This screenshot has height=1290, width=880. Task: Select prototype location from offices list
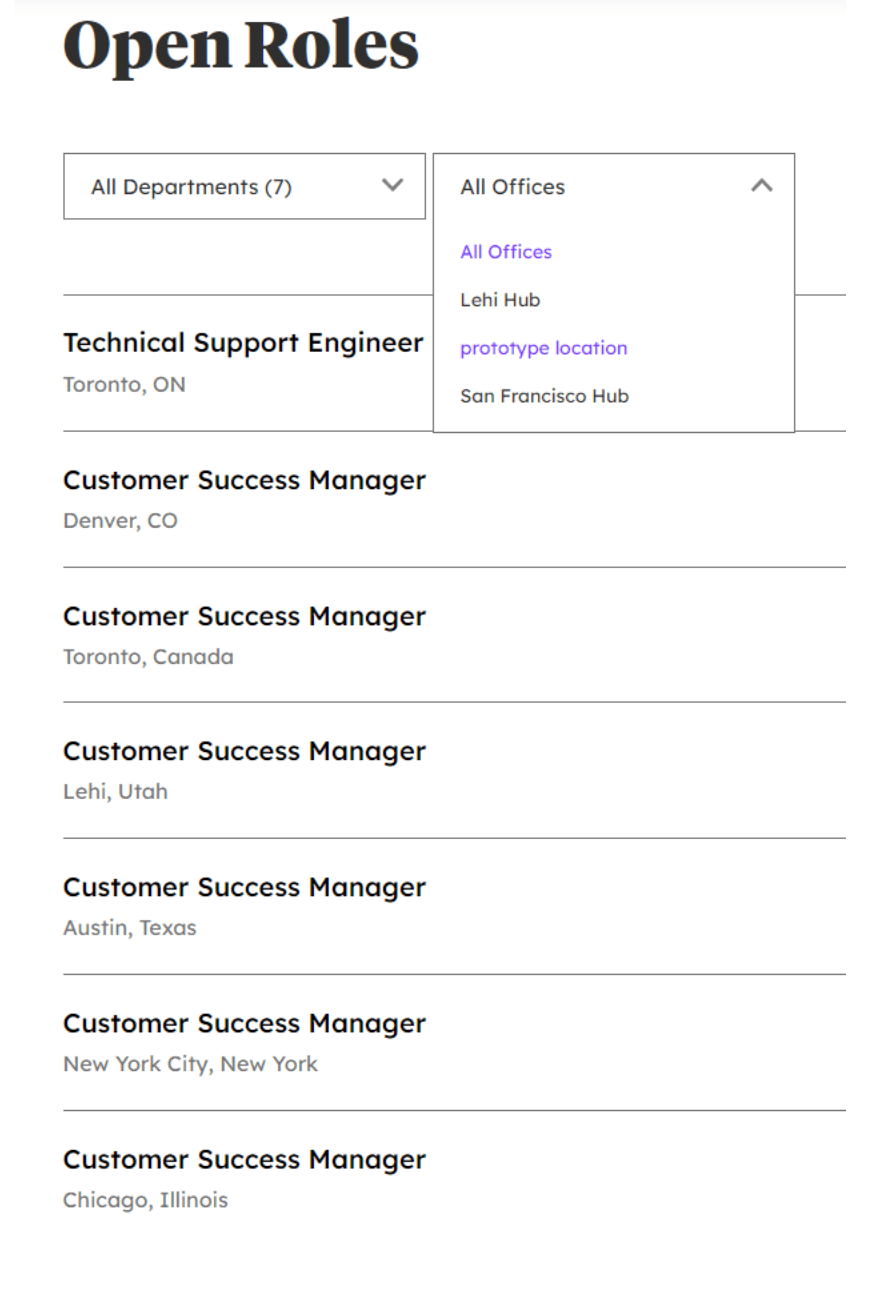point(544,348)
